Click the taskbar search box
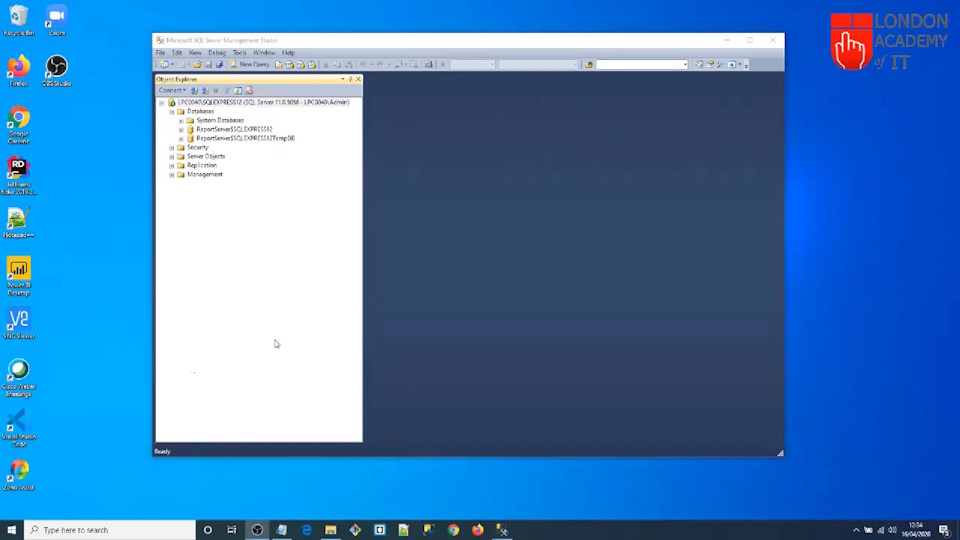This screenshot has width=960, height=540. (x=110, y=530)
